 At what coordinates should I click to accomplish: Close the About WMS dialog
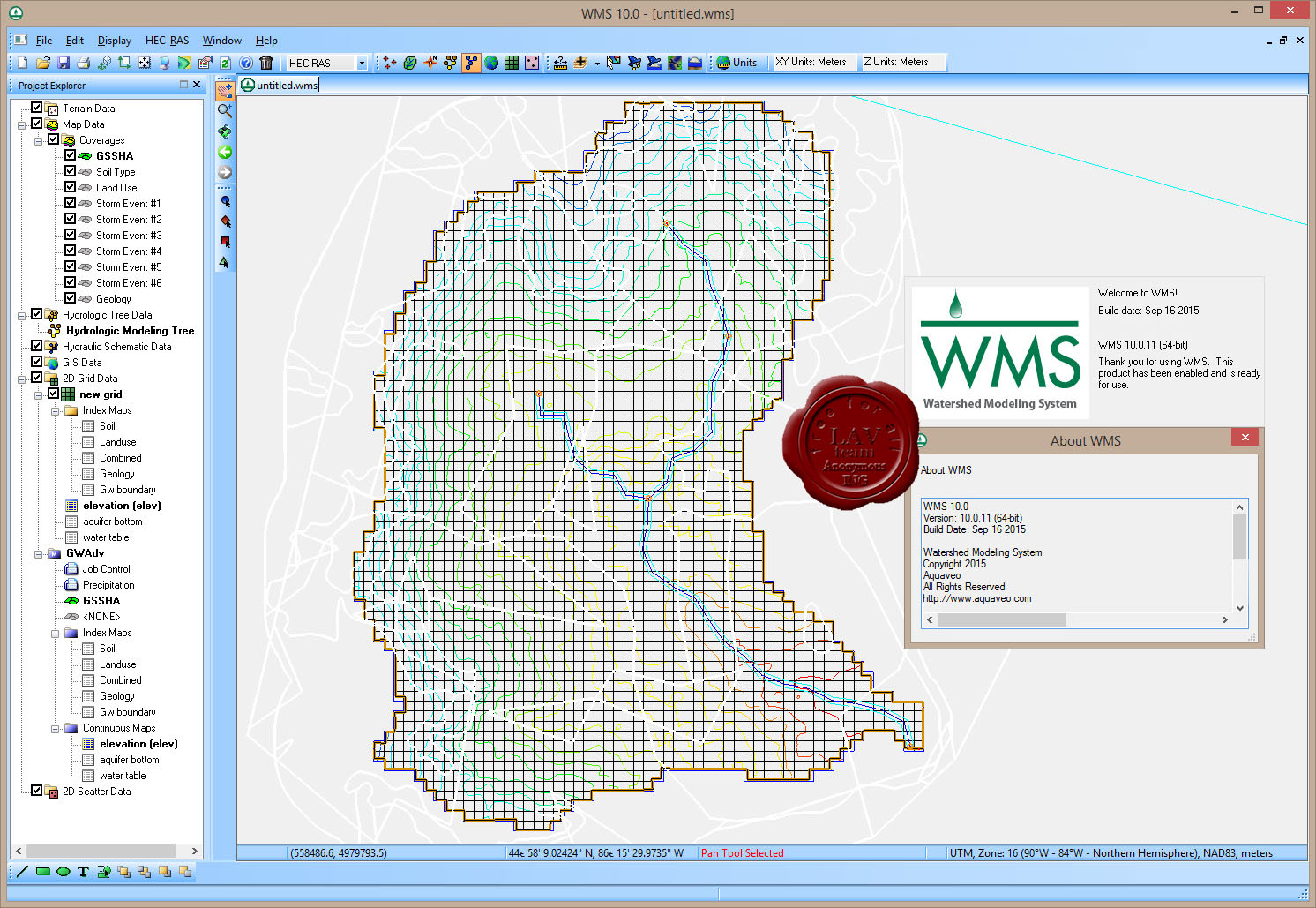(x=1245, y=438)
